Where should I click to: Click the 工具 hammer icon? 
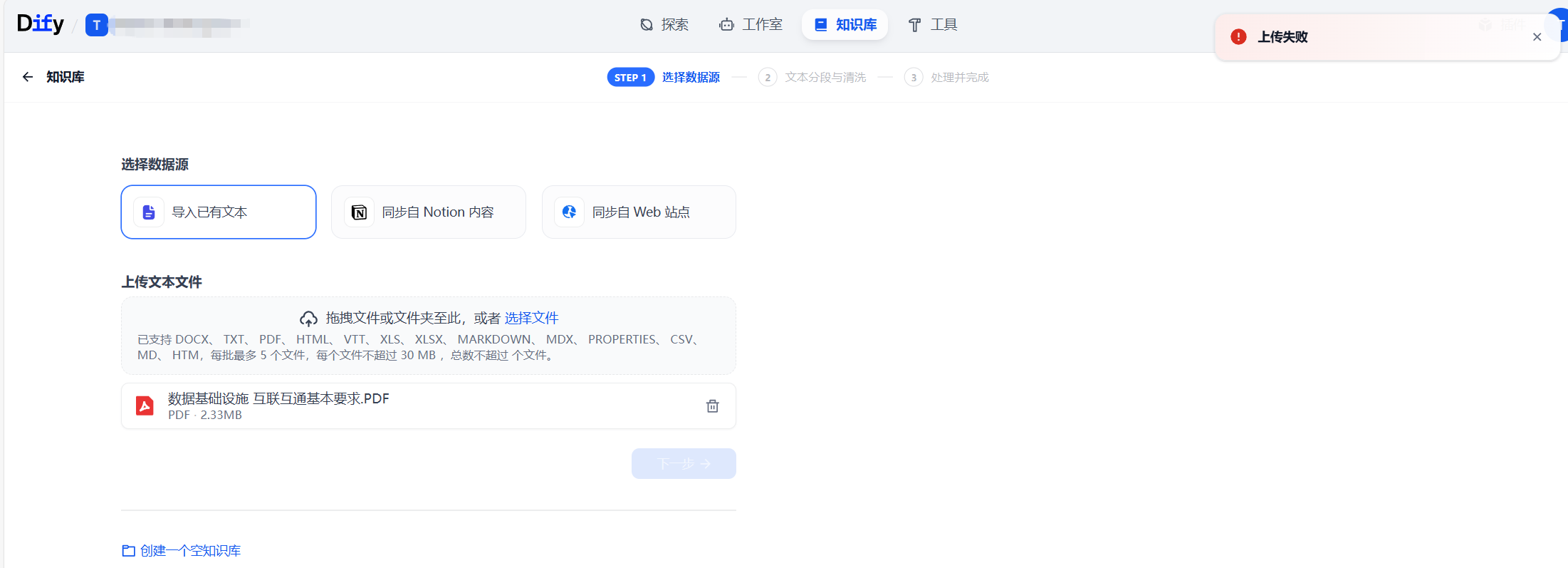(x=915, y=25)
